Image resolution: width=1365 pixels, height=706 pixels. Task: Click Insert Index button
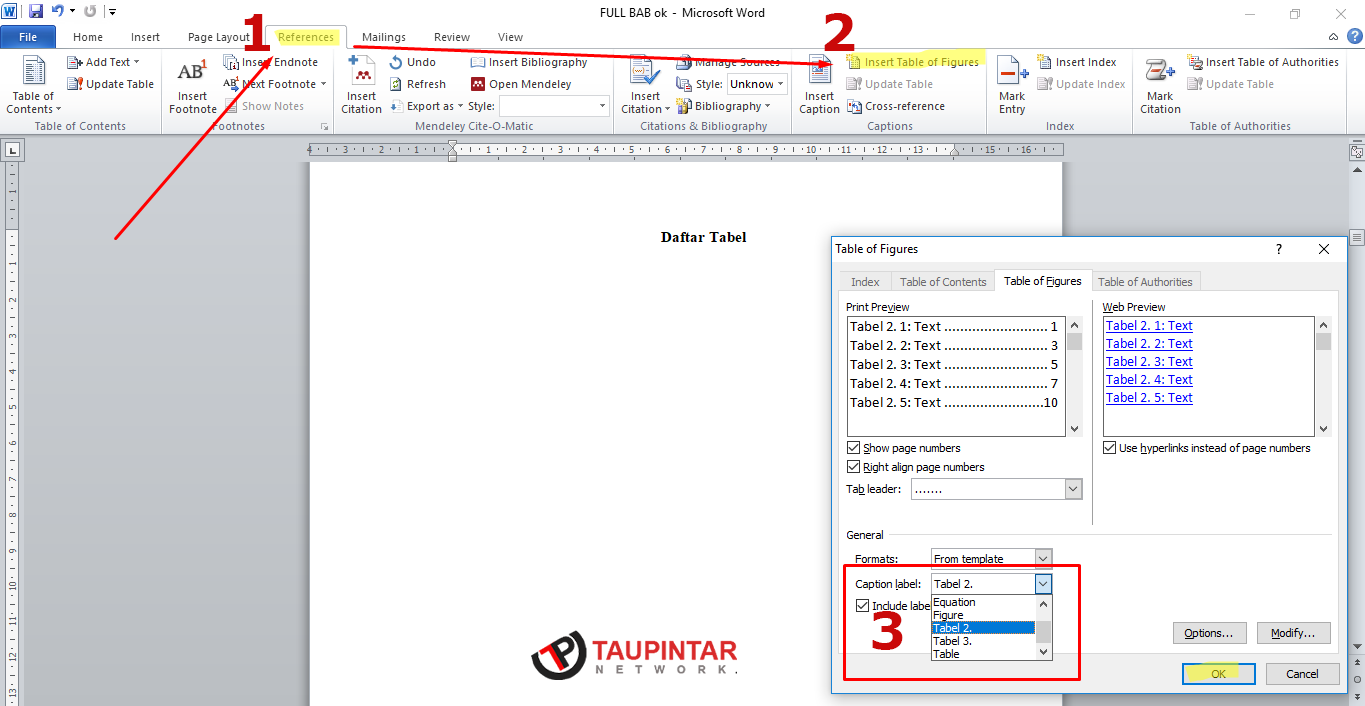[x=1076, y=62]
